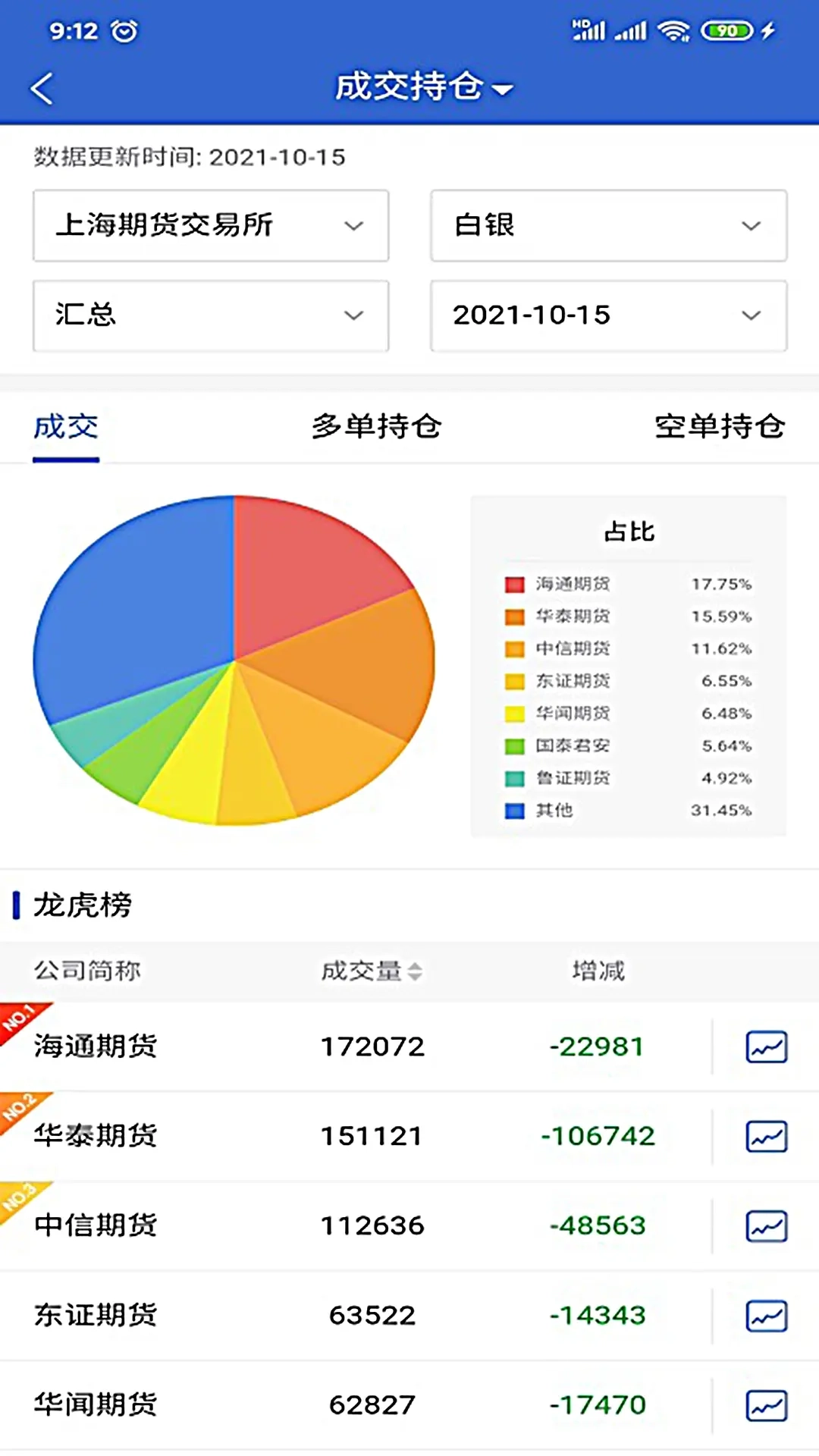Click the 东证期货 legend entry

[x=573, y=681]
